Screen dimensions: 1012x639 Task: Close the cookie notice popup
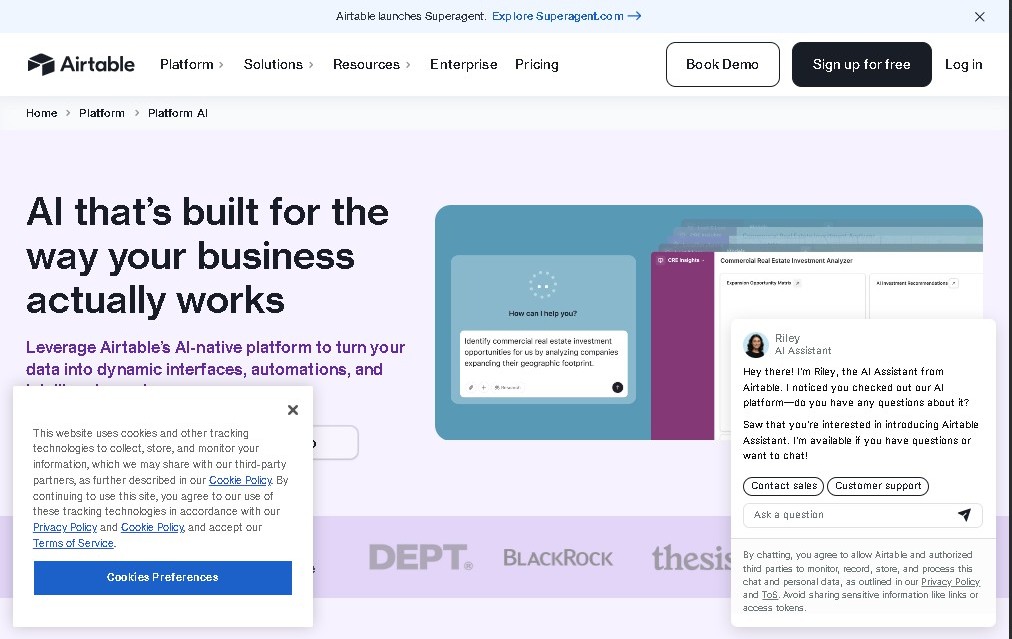292,410
